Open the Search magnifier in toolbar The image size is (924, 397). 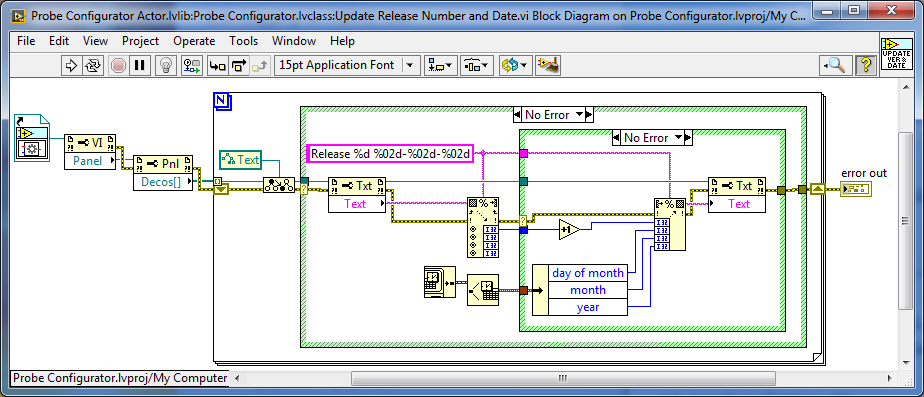point(836,65)
